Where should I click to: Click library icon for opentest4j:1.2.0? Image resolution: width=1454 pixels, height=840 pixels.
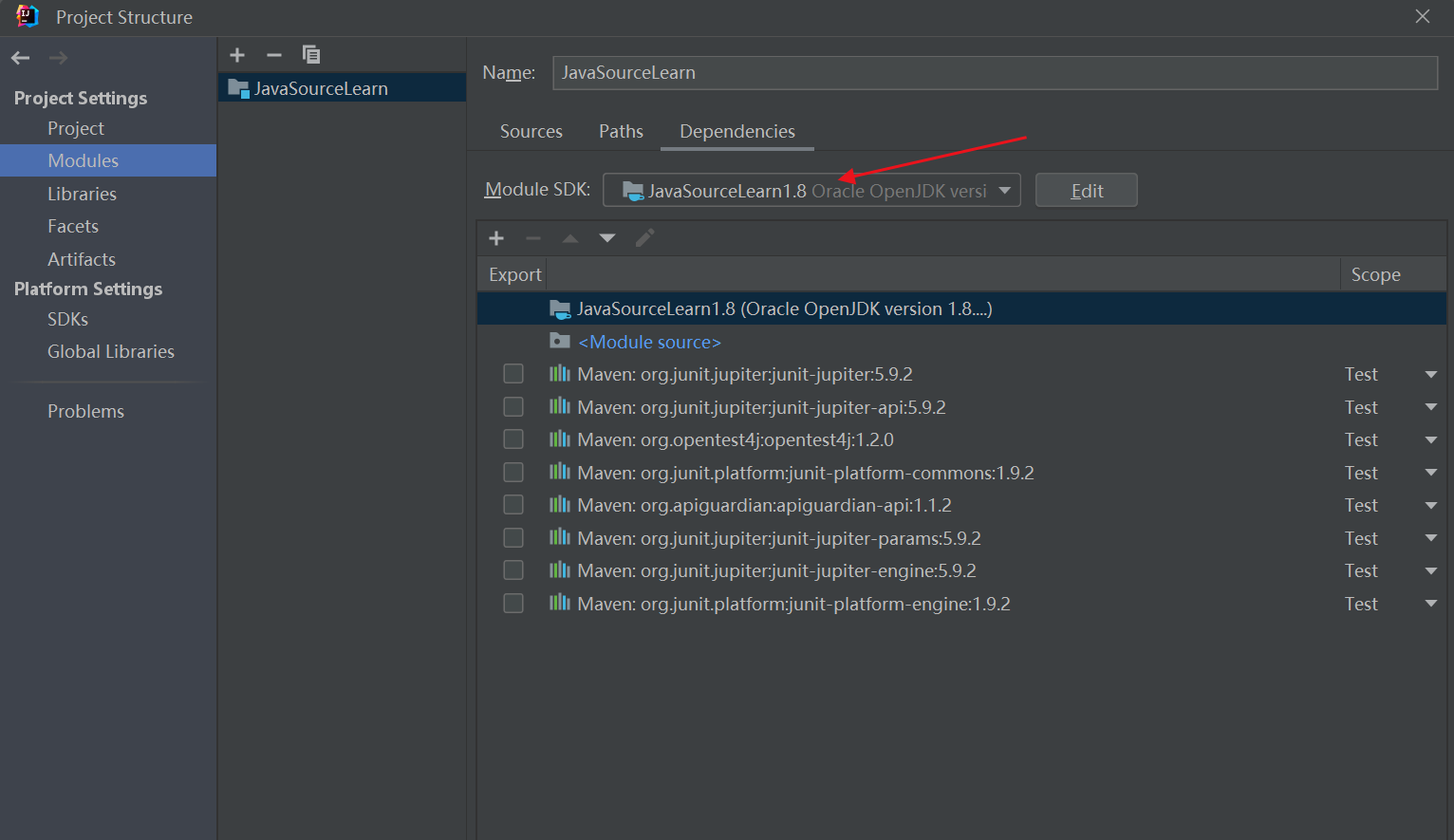(x=560, y=439)
